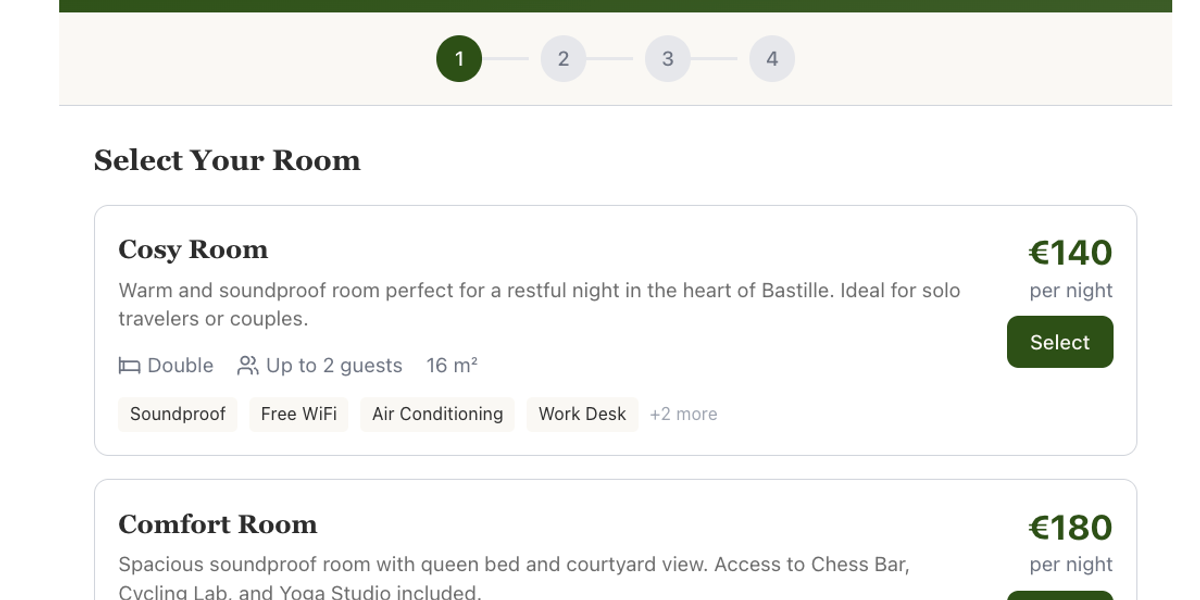Click the Free WiFi amenity tag

[298, 413]
